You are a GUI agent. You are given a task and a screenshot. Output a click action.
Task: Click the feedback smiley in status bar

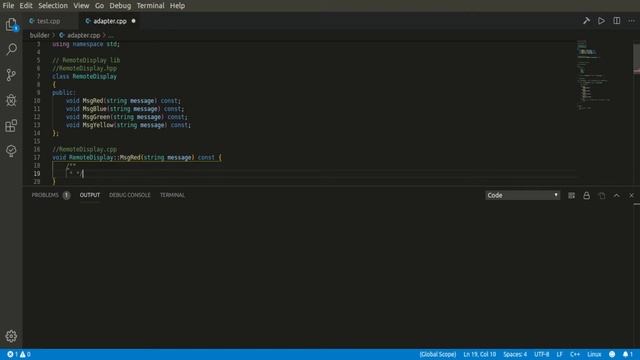click(612, 354)
